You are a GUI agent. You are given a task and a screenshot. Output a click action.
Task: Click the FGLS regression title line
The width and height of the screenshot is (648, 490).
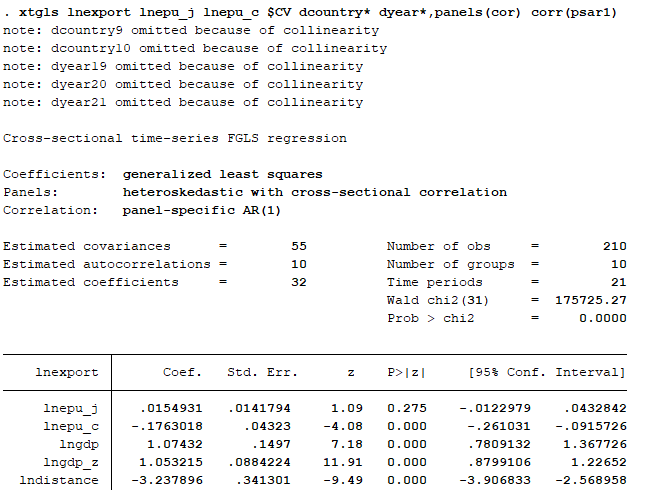[175, 138]
